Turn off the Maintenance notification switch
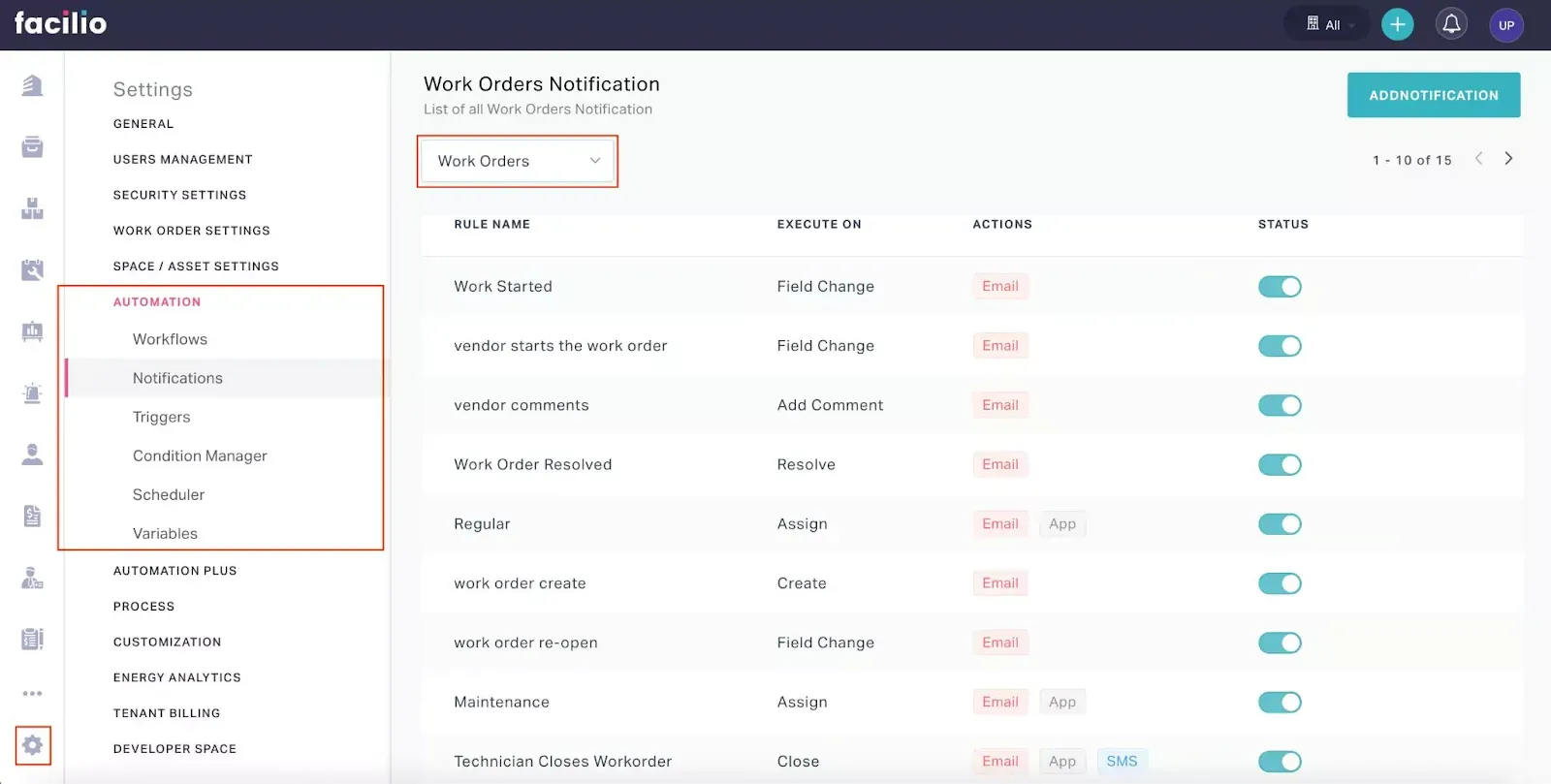 1279,703
